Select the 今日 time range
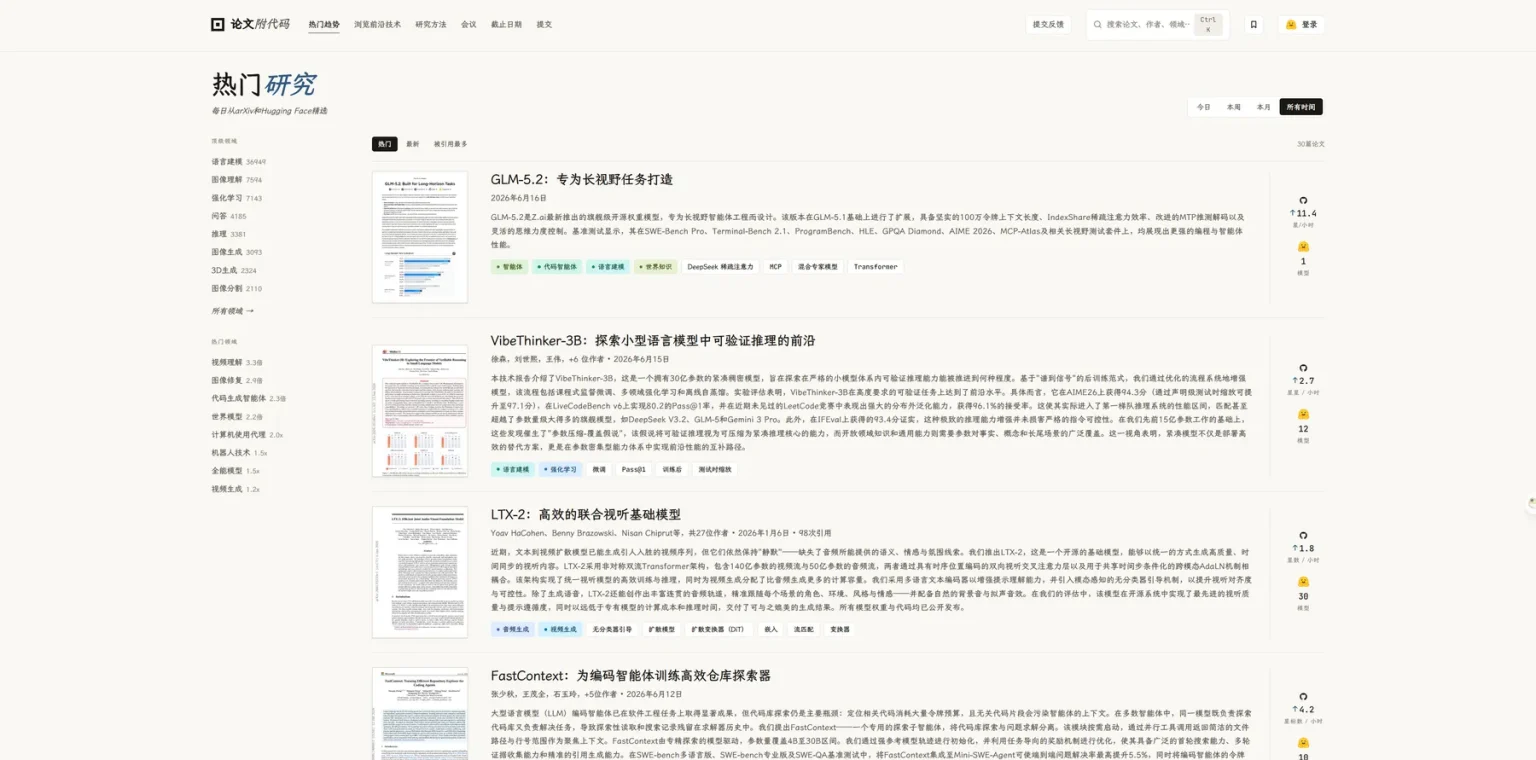The height and width of the screenshot is (760, 1536). click(1204, 107)
